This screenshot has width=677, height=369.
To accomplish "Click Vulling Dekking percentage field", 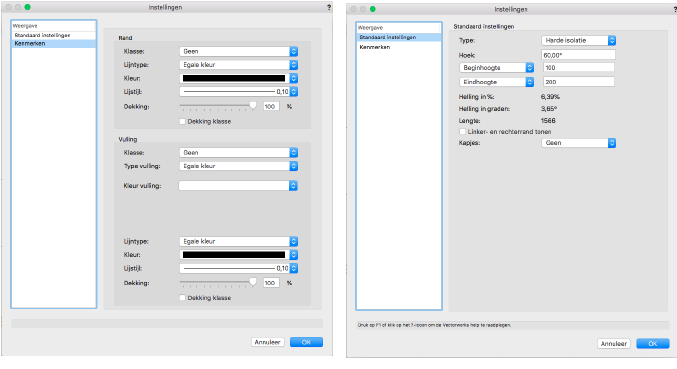I will pyautogui.click(x=271, y=283).
